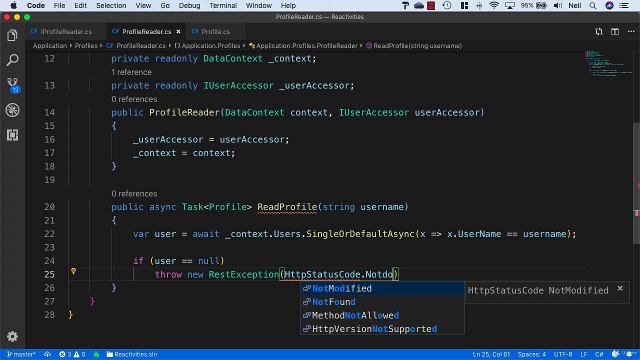Screen dimensions: 640x360
Task: Open Spotlight search in menu bar
Action: [593, 5]
